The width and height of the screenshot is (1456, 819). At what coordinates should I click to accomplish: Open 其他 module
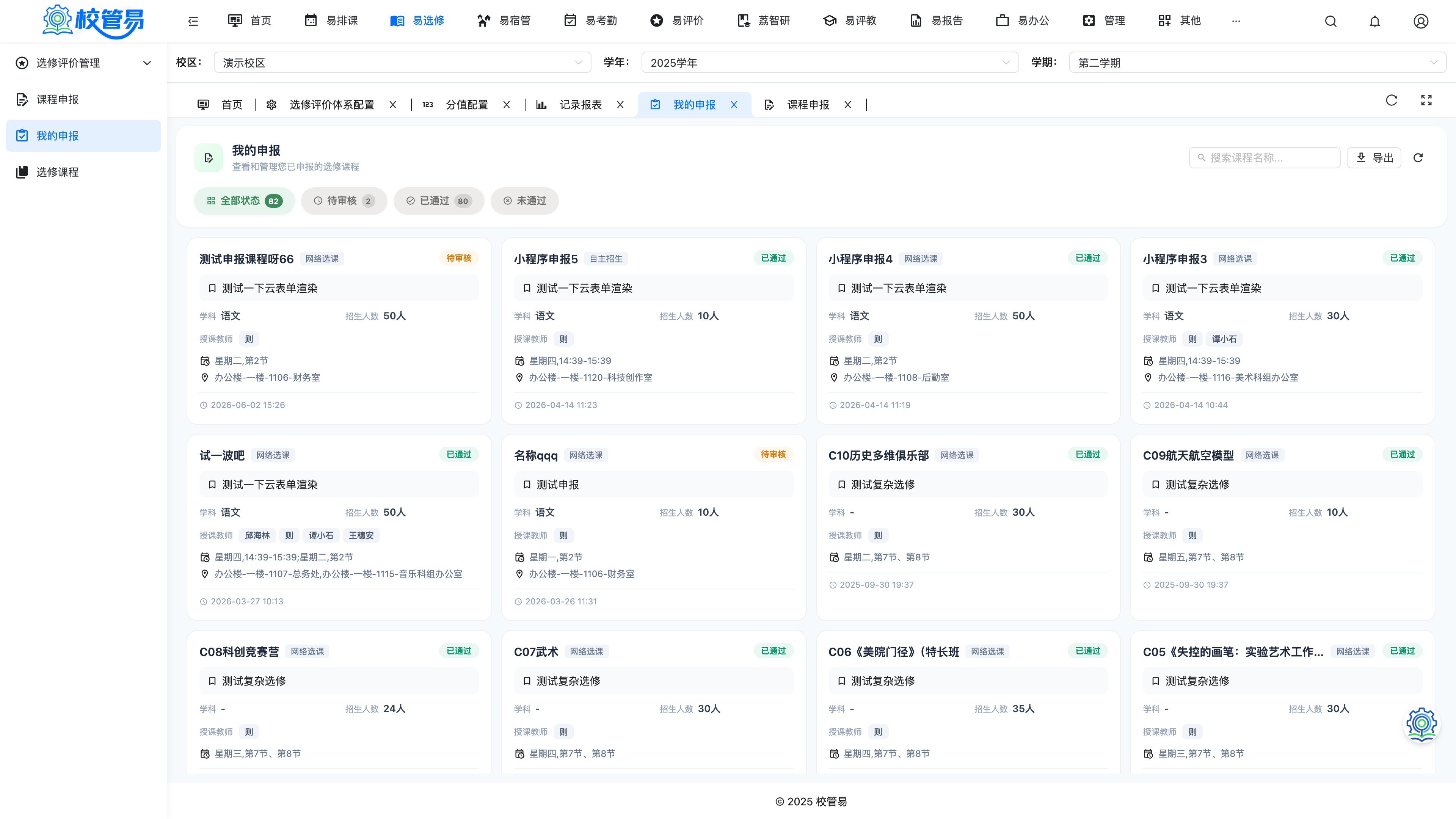pyautogui.click(x=1179, y=21)
